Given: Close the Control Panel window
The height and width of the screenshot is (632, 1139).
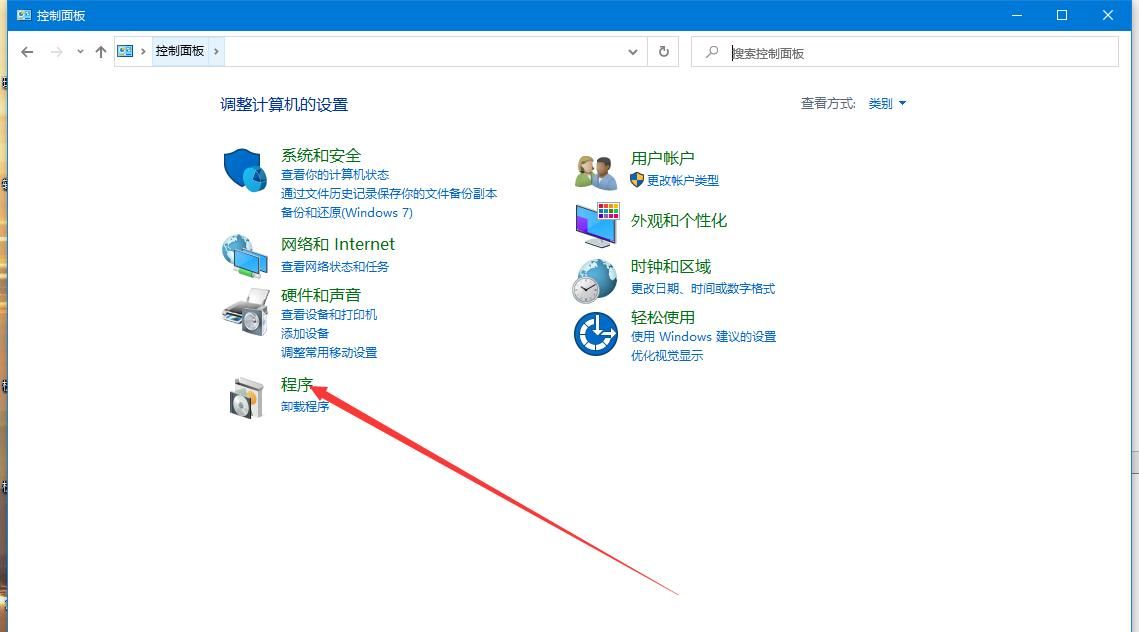Looking at the screenshot, I should (1108, 15).
